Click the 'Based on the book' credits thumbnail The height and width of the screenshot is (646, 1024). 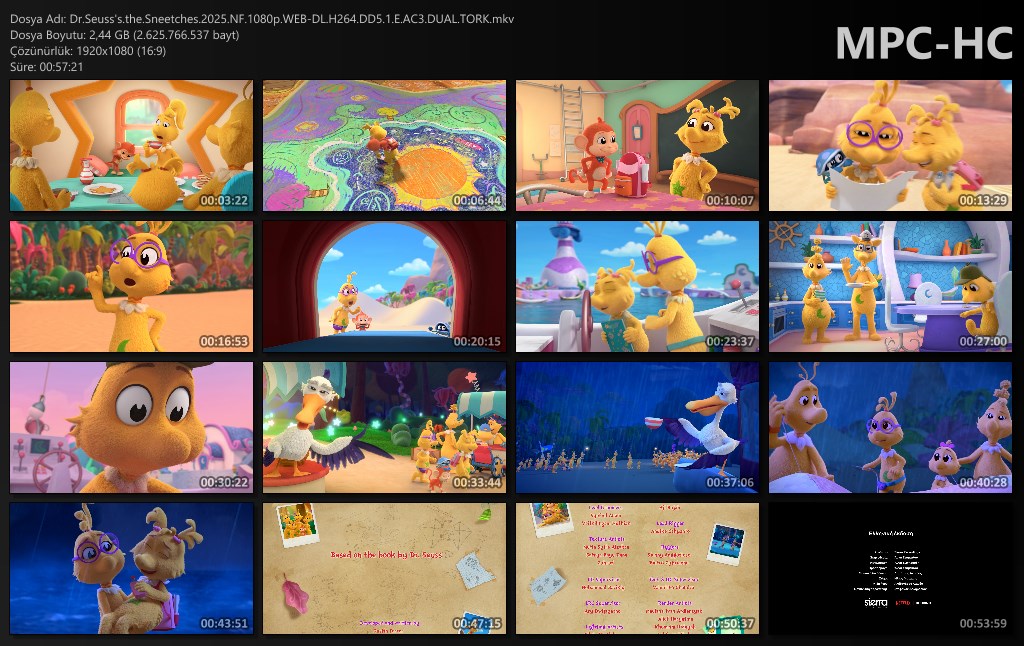click(384, 569)
